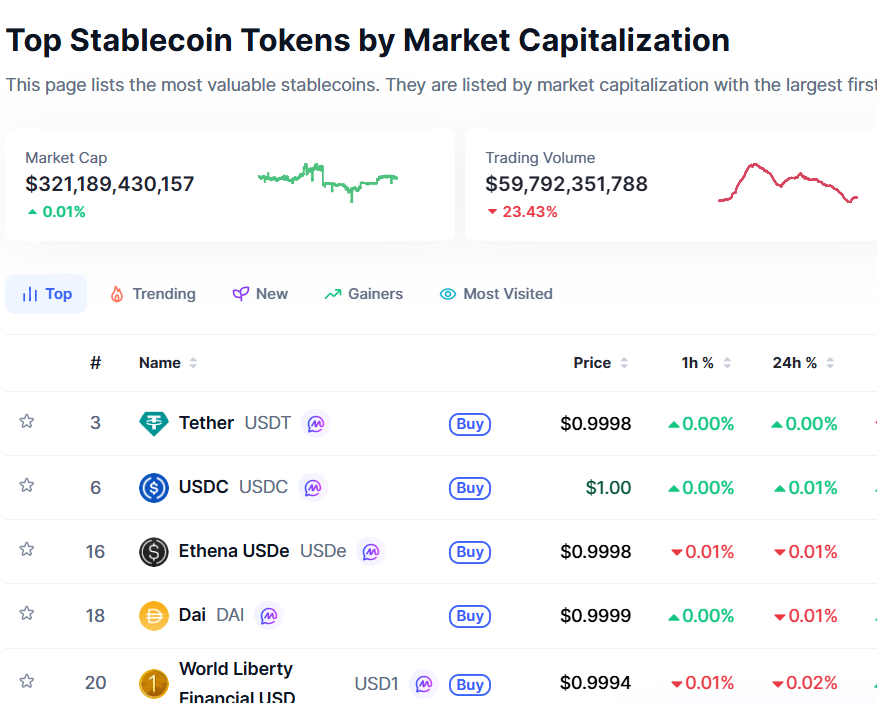Screen dimensions: 877x703
Task: Click the Dai coin logo icon
Action: (x=154, y=616)
